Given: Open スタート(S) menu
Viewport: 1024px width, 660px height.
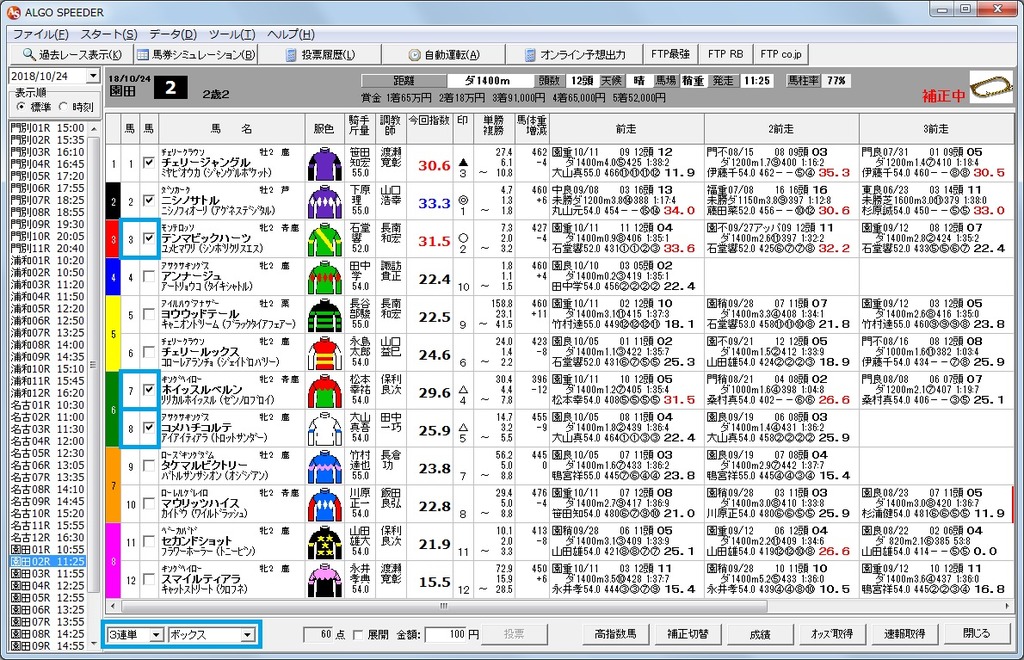Looking at the screenshot, I should [x=108, y=35].
